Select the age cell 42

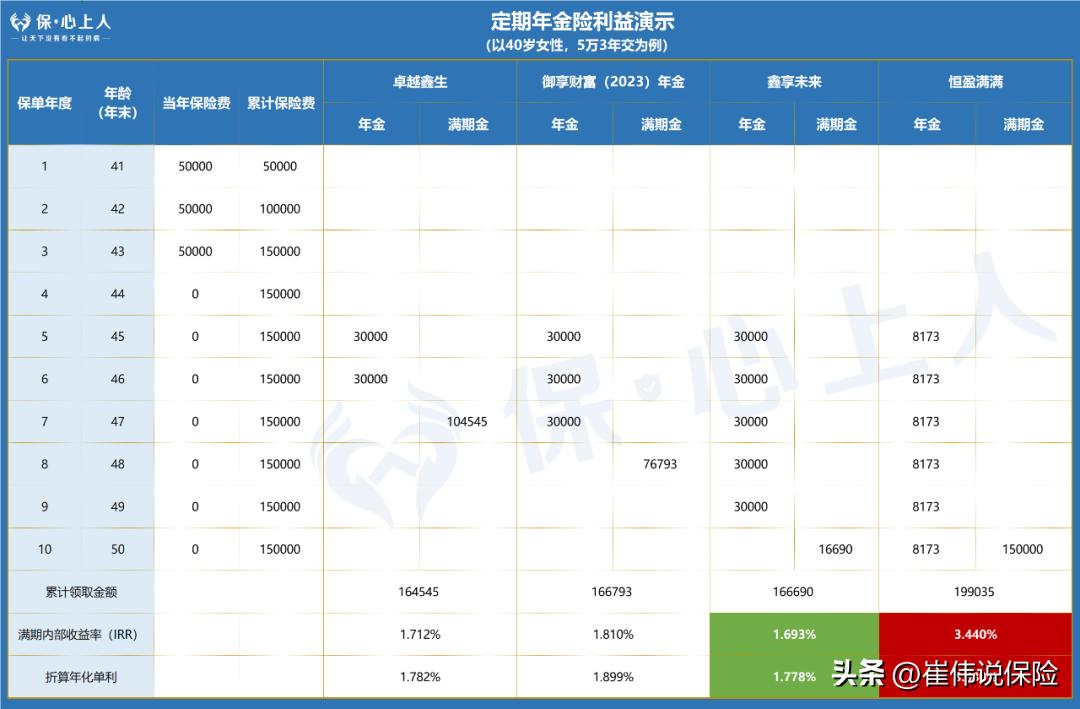pyautogui.click(x=118, y=209)
